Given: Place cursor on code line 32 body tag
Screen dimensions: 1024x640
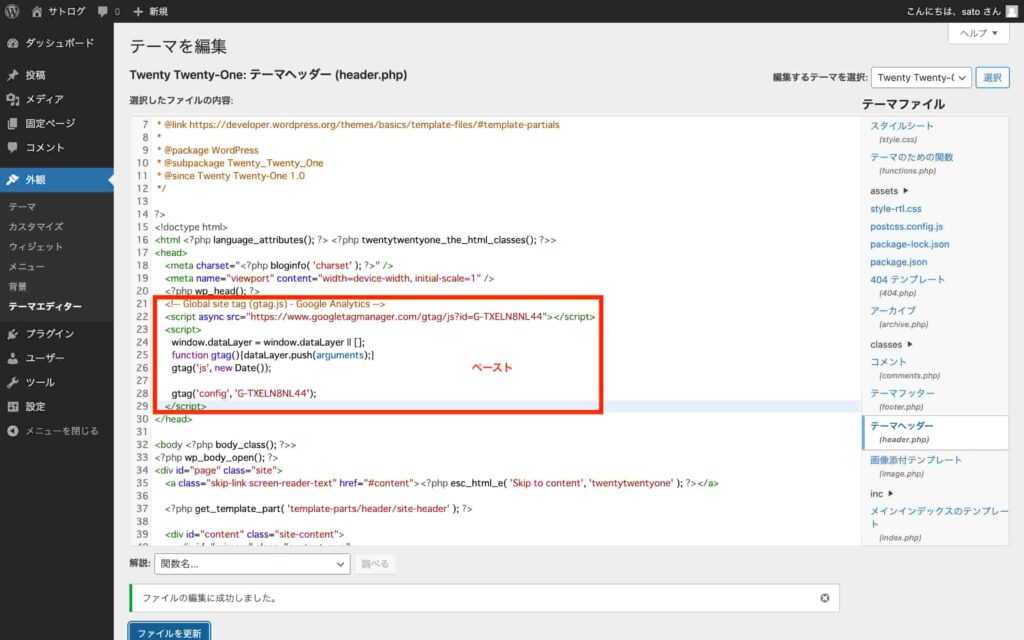Looking at the screenshot, I should click(x=225, y=445).
